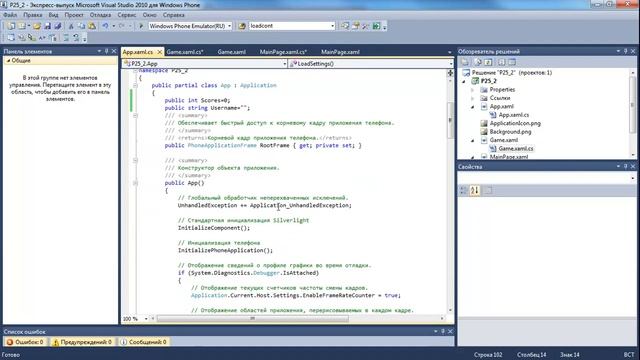
Task: Undo last action with the blue arrow
Action: point(105,26)
